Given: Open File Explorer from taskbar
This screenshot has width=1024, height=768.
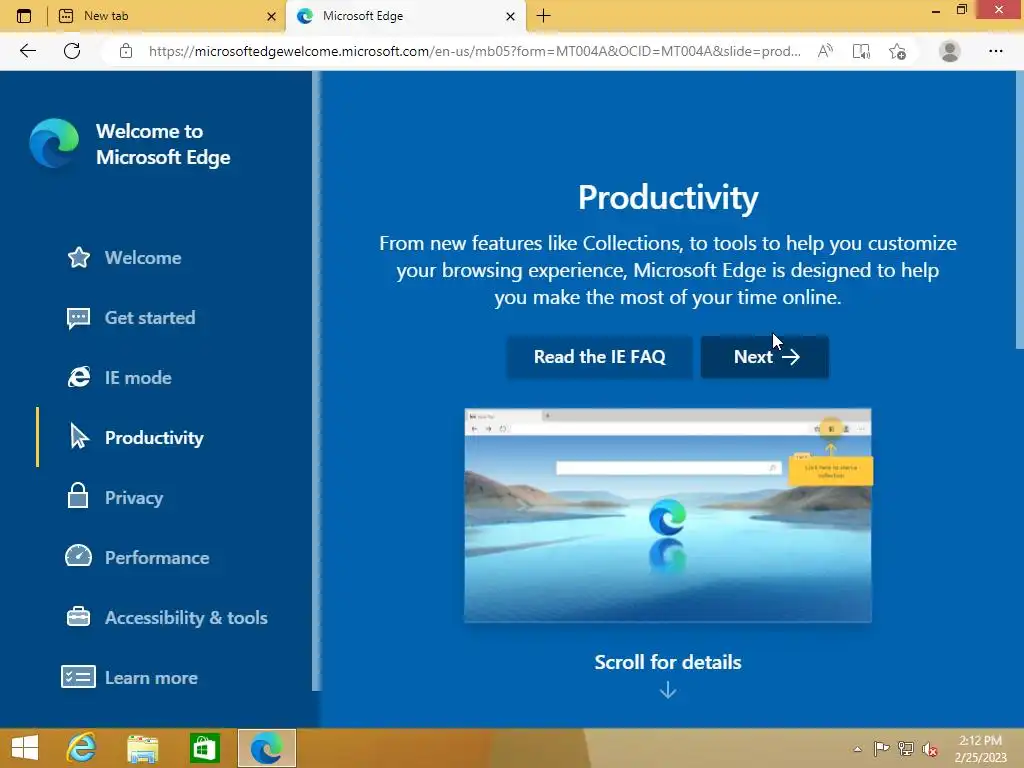Looking at the screenshot, I should tap(142, 748).
